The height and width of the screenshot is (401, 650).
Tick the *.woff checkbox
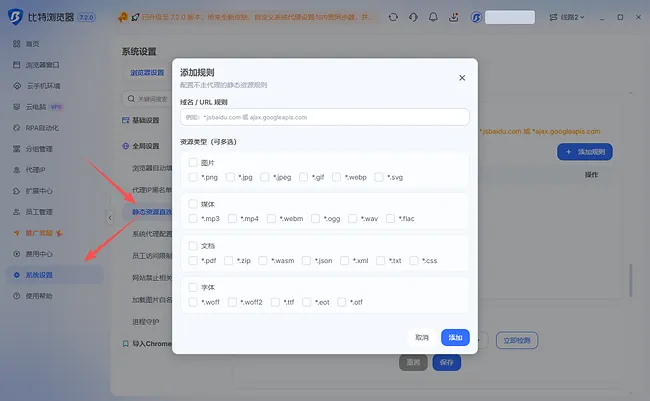pos(193,302)
